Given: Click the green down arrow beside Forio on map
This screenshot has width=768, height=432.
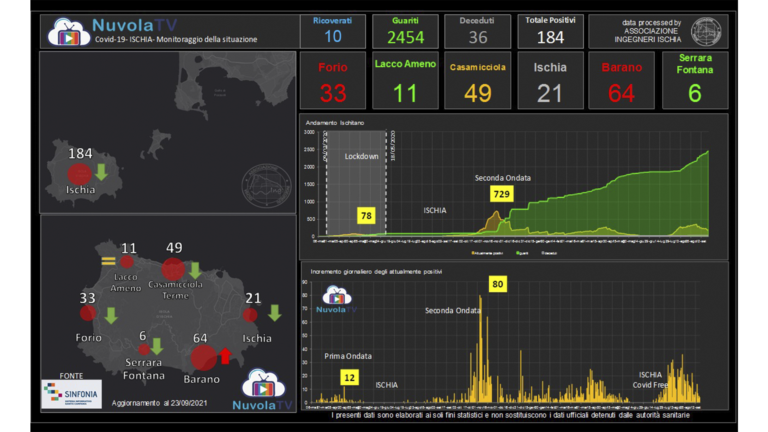Looking at the screenshot, I should point(110,316).
